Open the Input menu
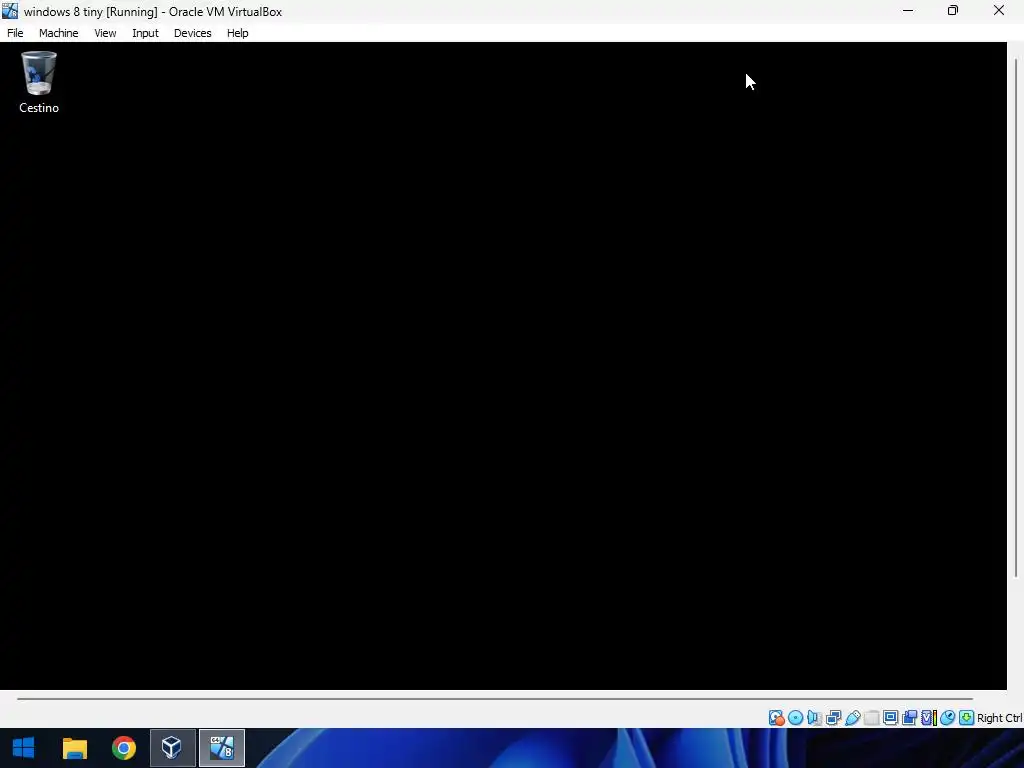This screenshot has height=768, width=1024. click(x=145, y=33)
